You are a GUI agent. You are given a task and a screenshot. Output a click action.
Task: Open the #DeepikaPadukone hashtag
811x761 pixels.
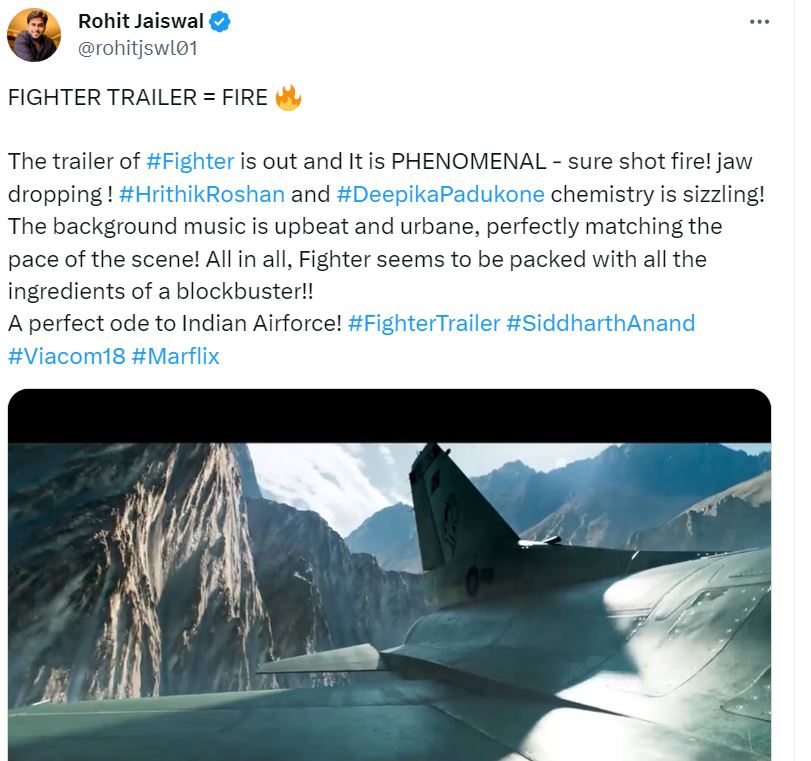[433, 192]
